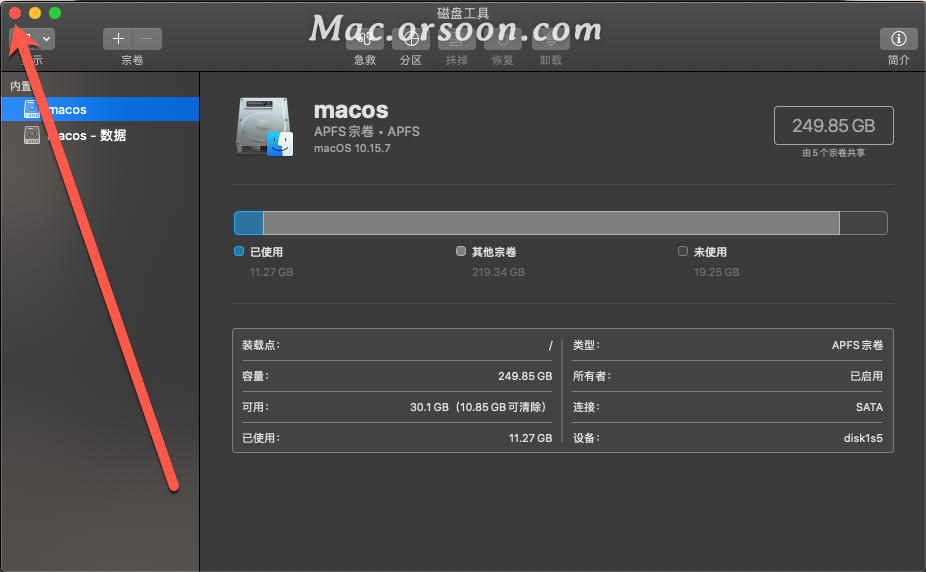Click the disk icon of the selected macos sidebar row
926x572 pixels.
(32, 109)
